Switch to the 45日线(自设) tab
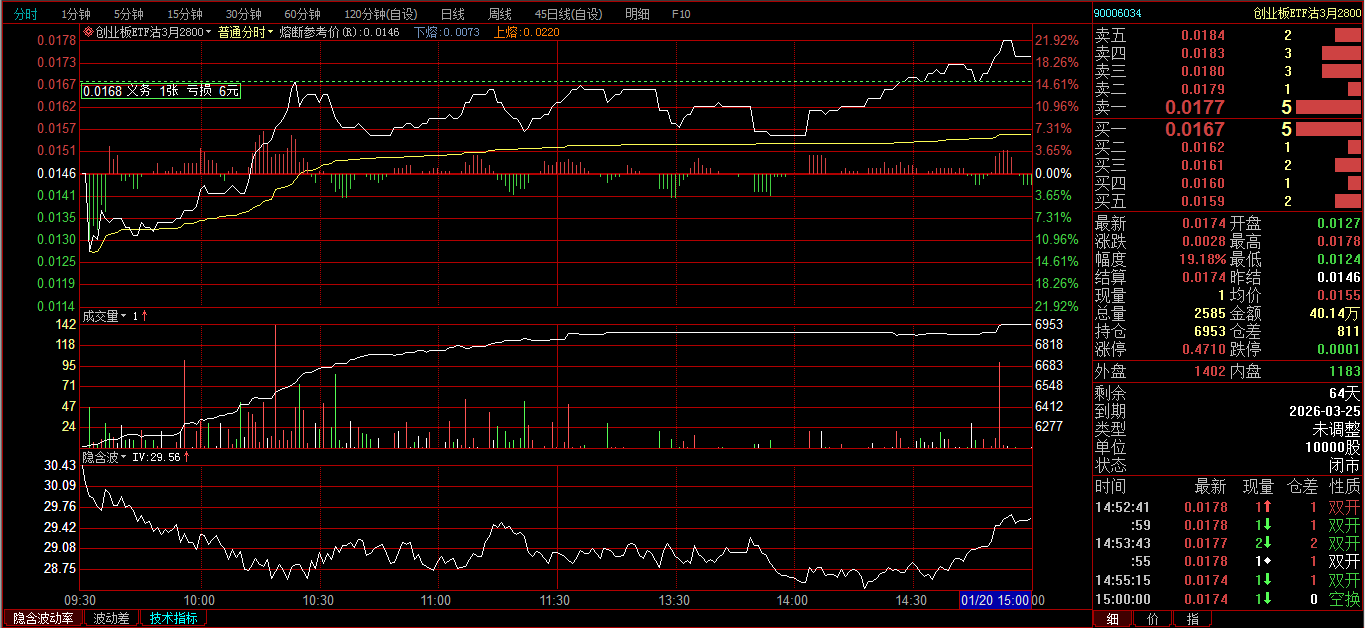 [x=569, y=14]
